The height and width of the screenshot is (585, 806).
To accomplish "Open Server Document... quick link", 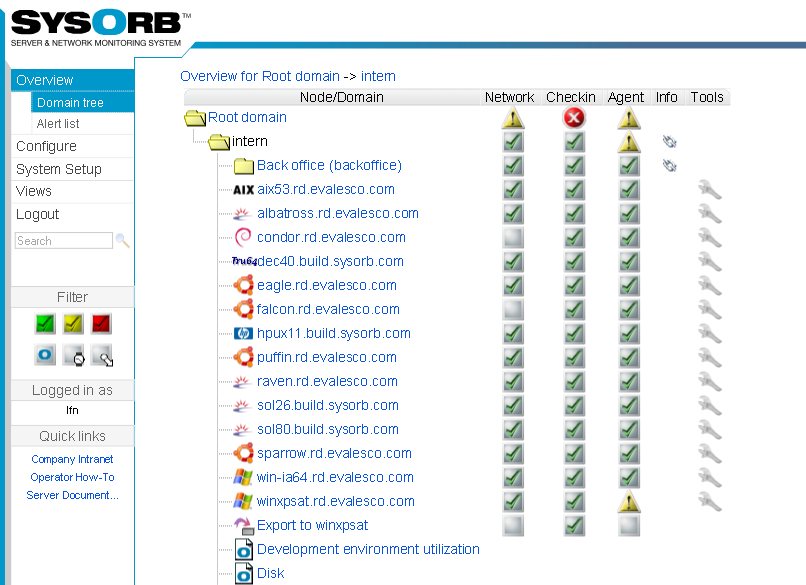I will pos(72,495).
